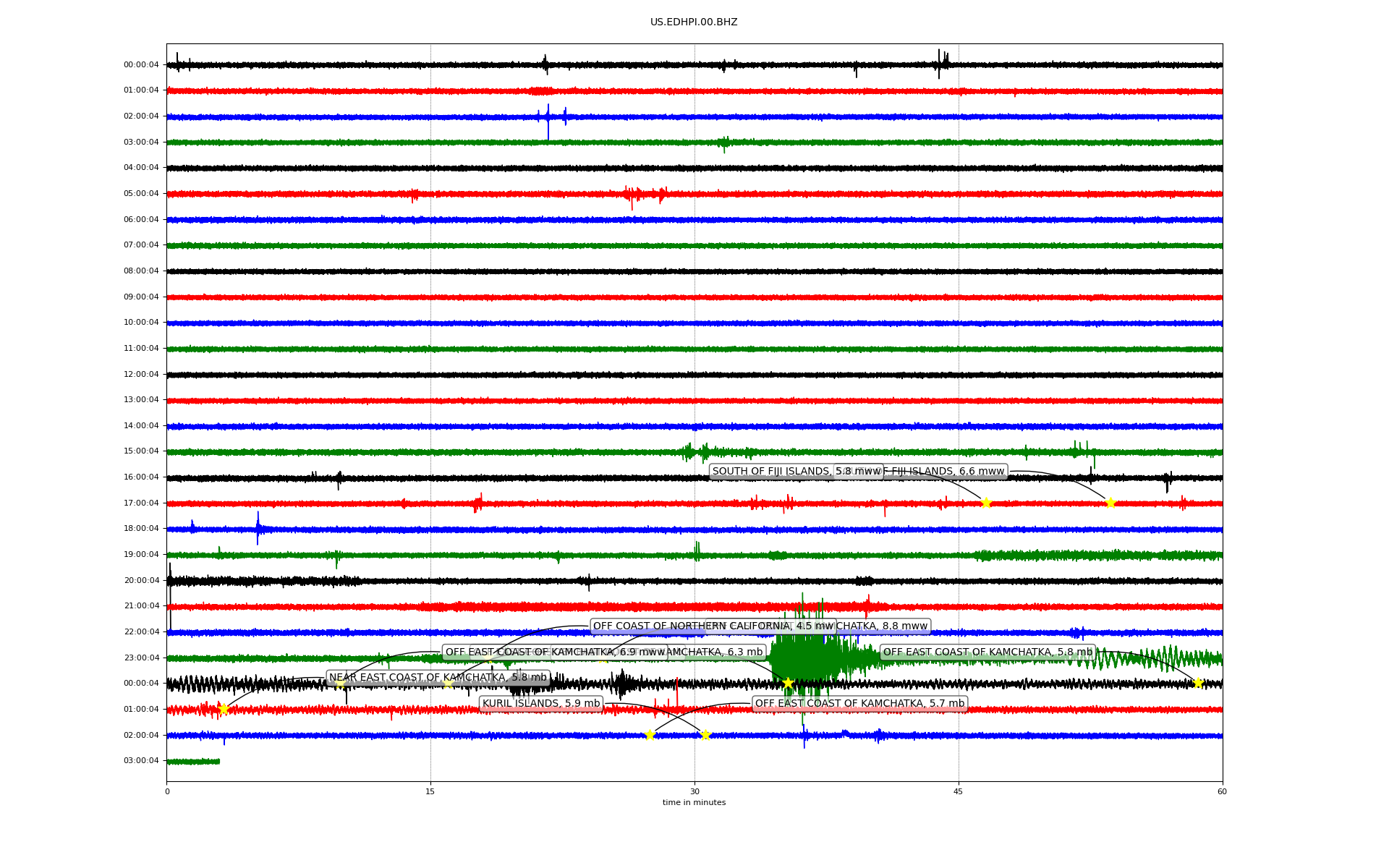Click the 14:00:04 row time label
The image size is (1389, 868).
[x=141, y=426]
